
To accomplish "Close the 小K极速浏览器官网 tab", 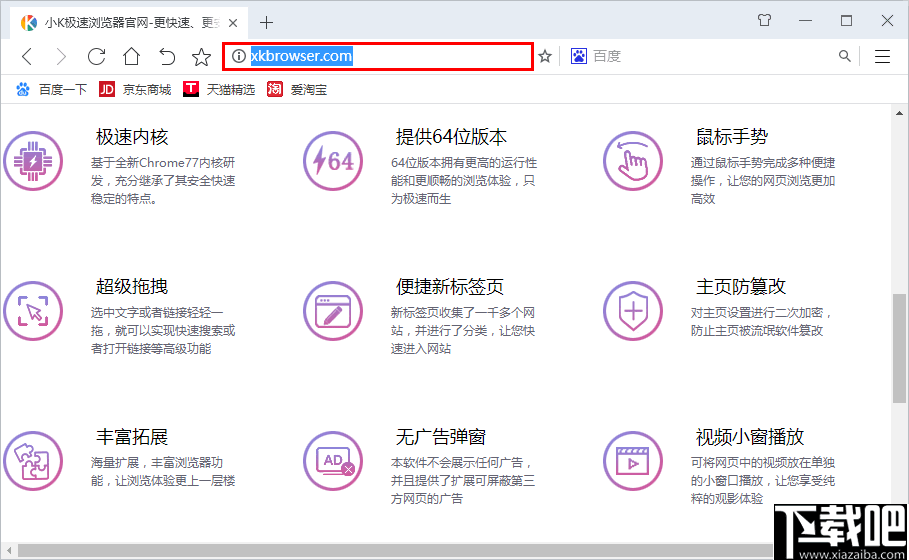I will (x=233, y=23).
